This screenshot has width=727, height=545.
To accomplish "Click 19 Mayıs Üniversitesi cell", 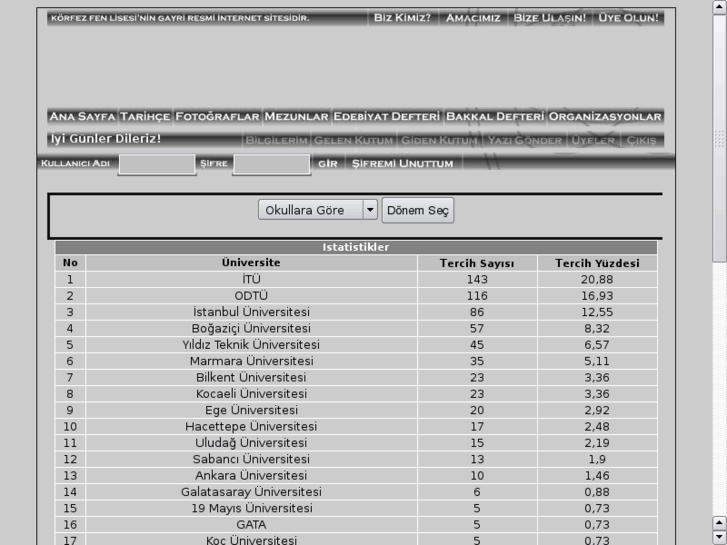I will (251, 508).
